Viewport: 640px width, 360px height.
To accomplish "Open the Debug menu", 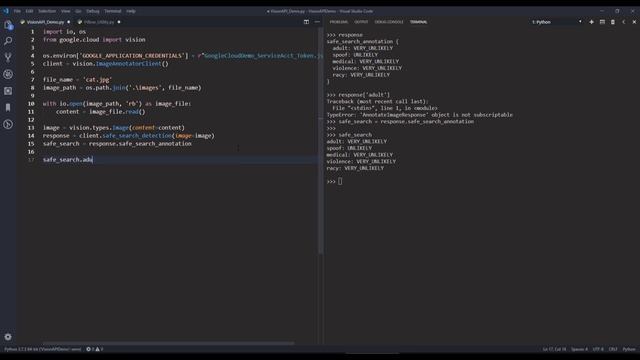I will [93, 11].
